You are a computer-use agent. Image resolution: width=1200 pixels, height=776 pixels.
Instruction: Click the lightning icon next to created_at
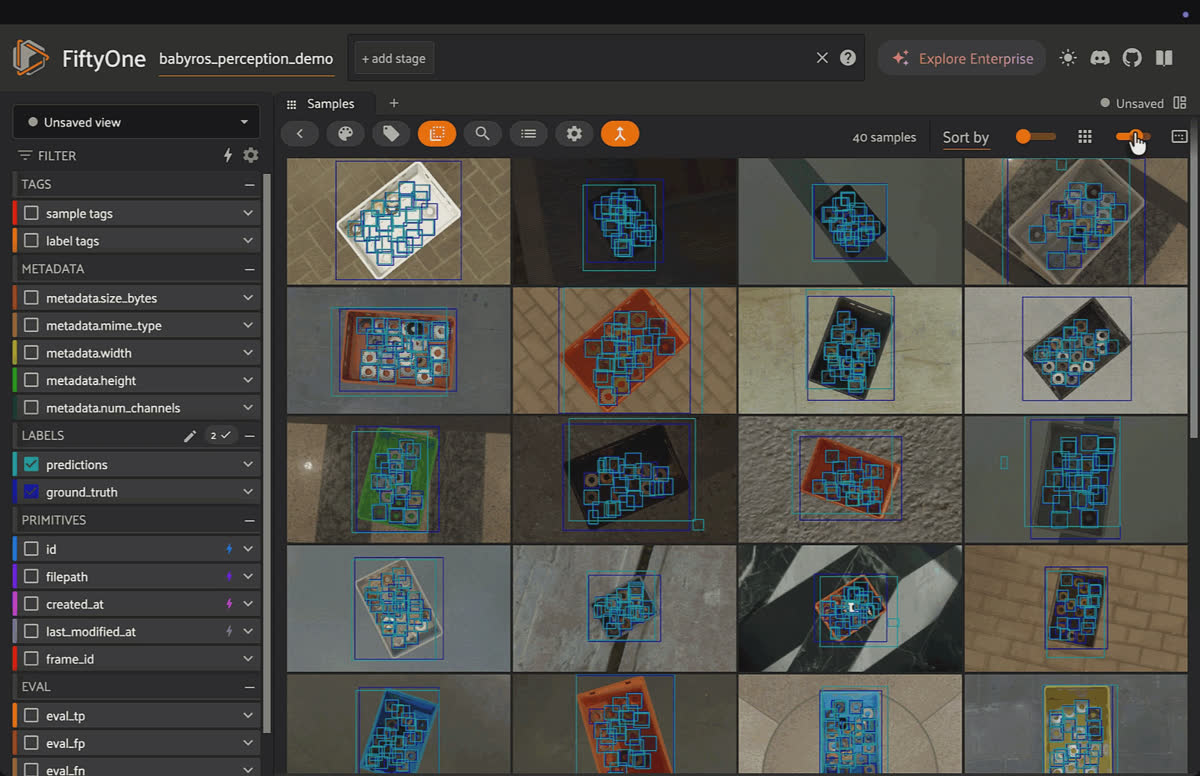229,604
